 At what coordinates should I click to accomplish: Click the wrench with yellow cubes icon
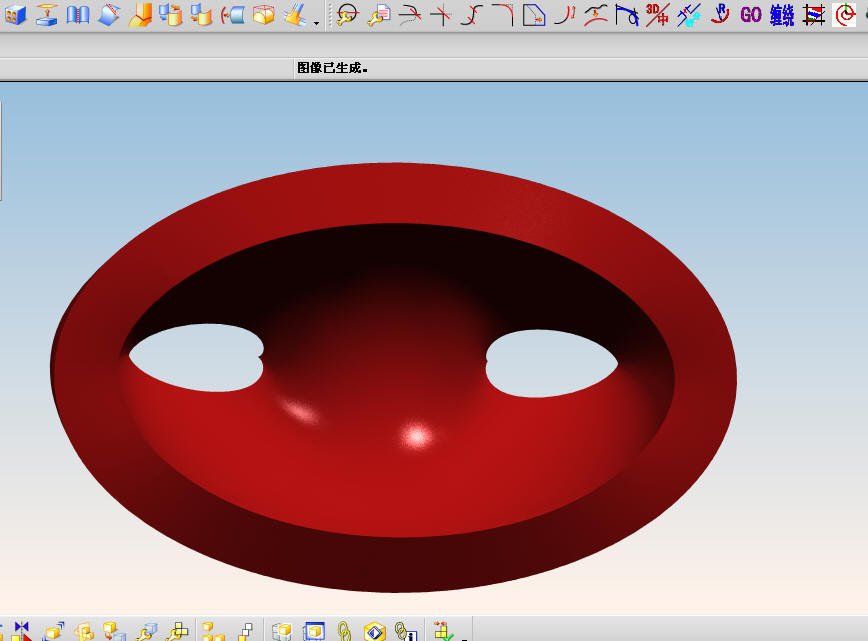coord(178,631)
